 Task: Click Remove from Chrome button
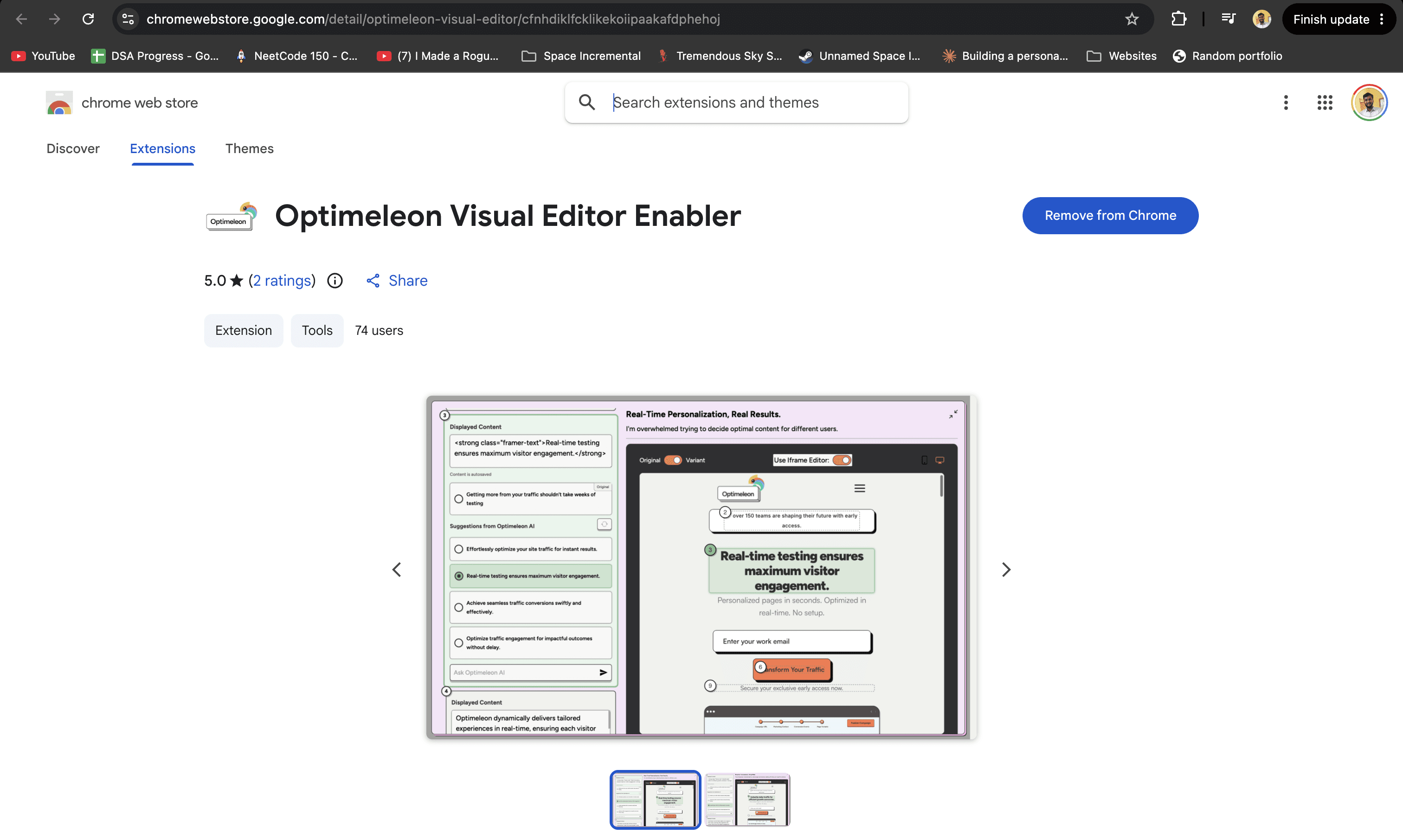(1110, 216)
